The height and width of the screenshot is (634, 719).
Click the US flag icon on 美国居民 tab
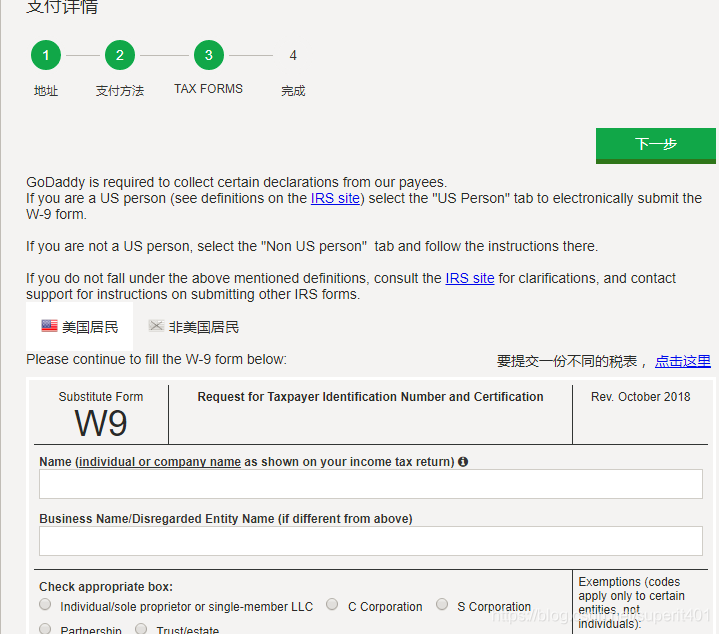[x=50, y=326]
